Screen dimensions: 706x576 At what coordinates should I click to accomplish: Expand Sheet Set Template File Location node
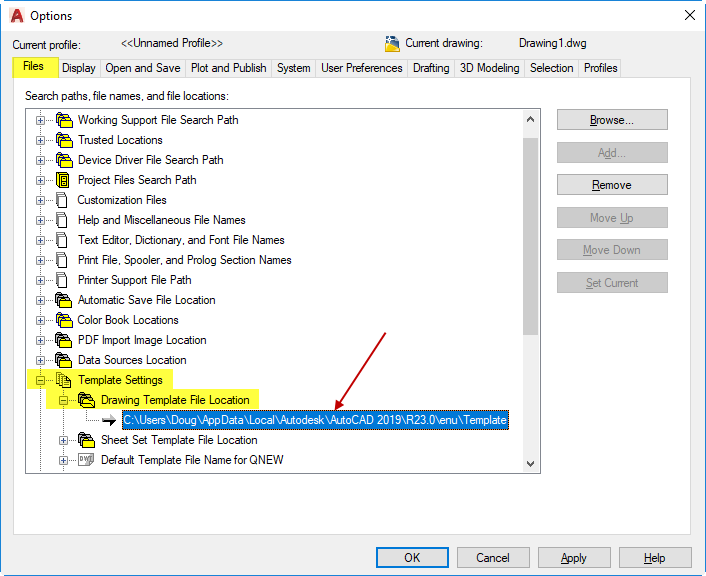[x=63, y=440]
